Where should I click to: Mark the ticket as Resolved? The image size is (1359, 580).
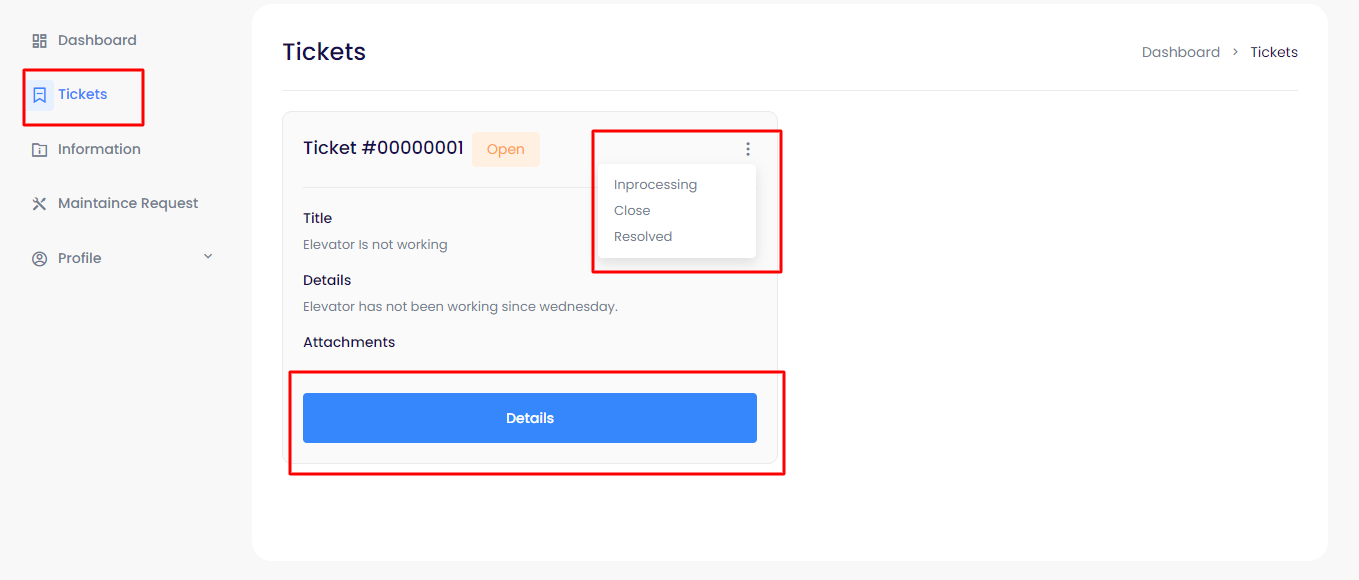[x=643, y=237]
